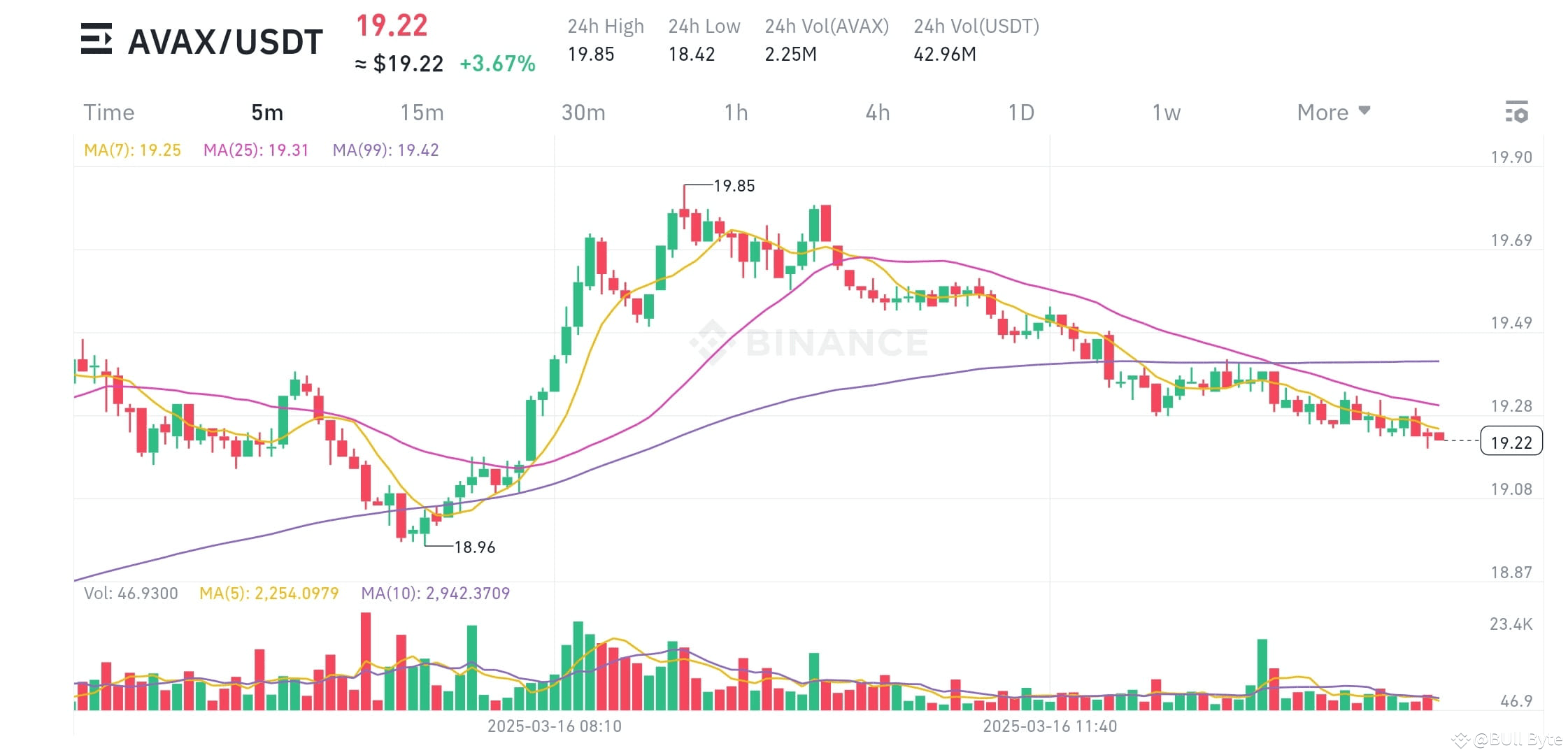Click the current price tag 19.22

point(1511,442)
